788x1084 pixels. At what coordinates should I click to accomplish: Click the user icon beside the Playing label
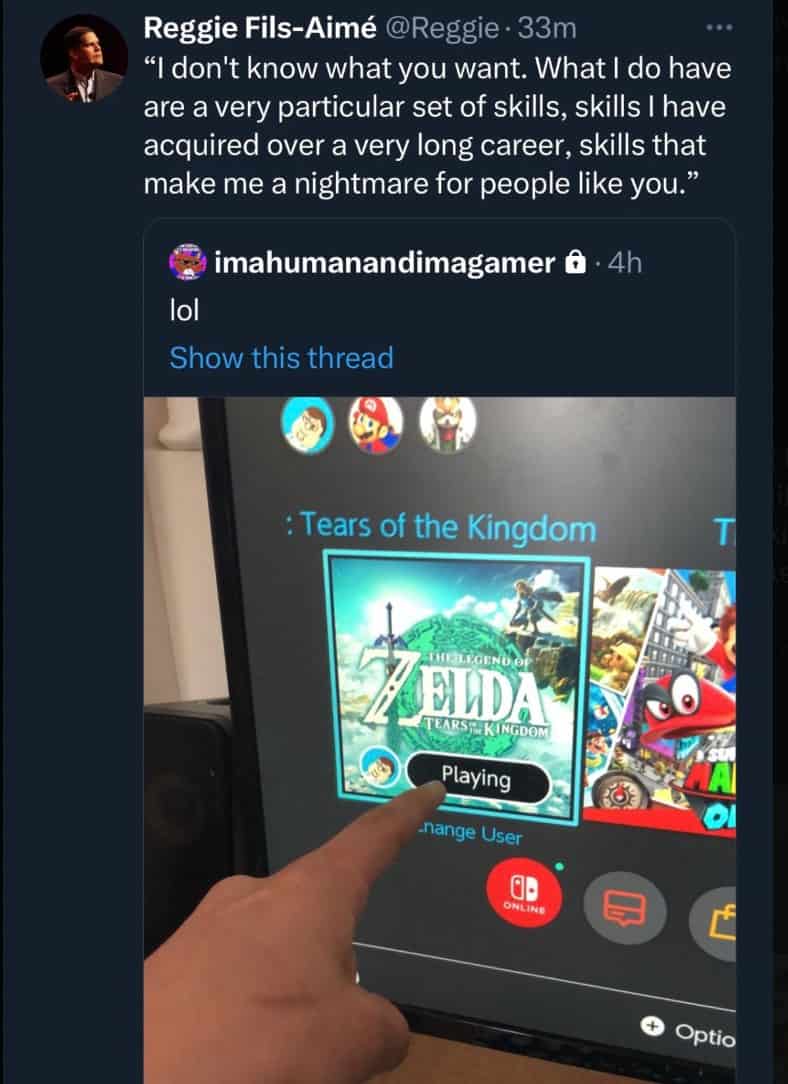[380, 767]
